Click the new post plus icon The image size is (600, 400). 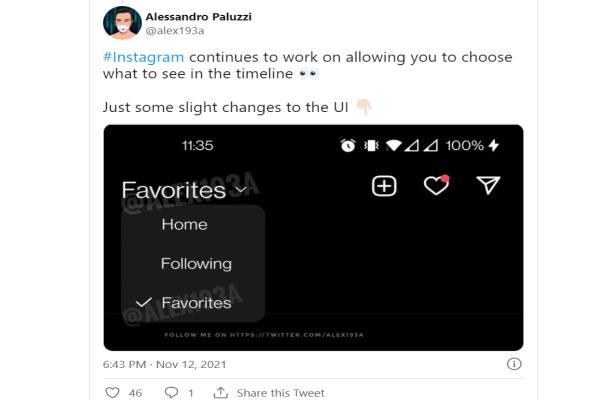point(384,186)
